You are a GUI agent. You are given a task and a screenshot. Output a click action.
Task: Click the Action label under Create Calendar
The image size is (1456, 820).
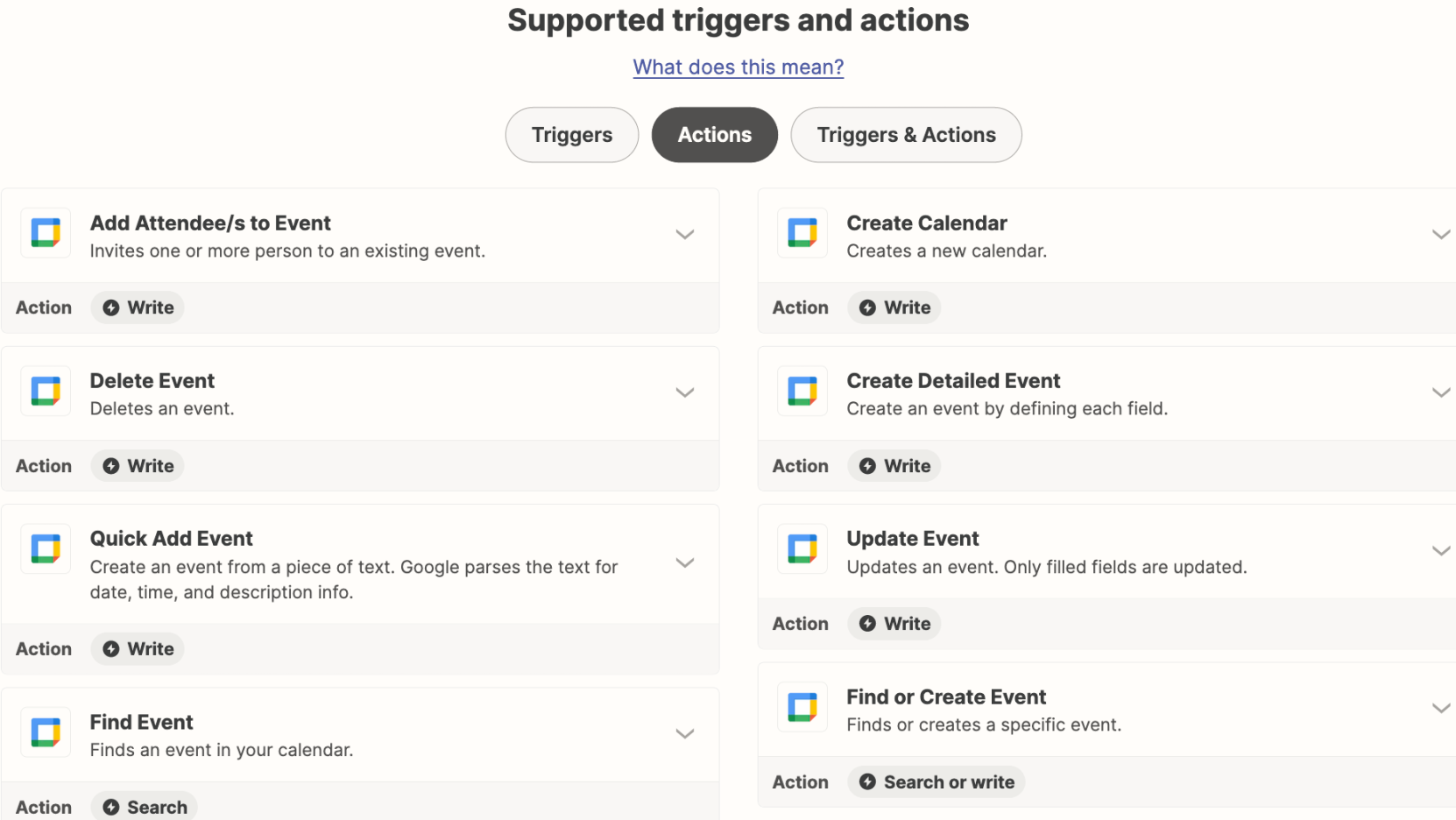[x=801, y=307]
